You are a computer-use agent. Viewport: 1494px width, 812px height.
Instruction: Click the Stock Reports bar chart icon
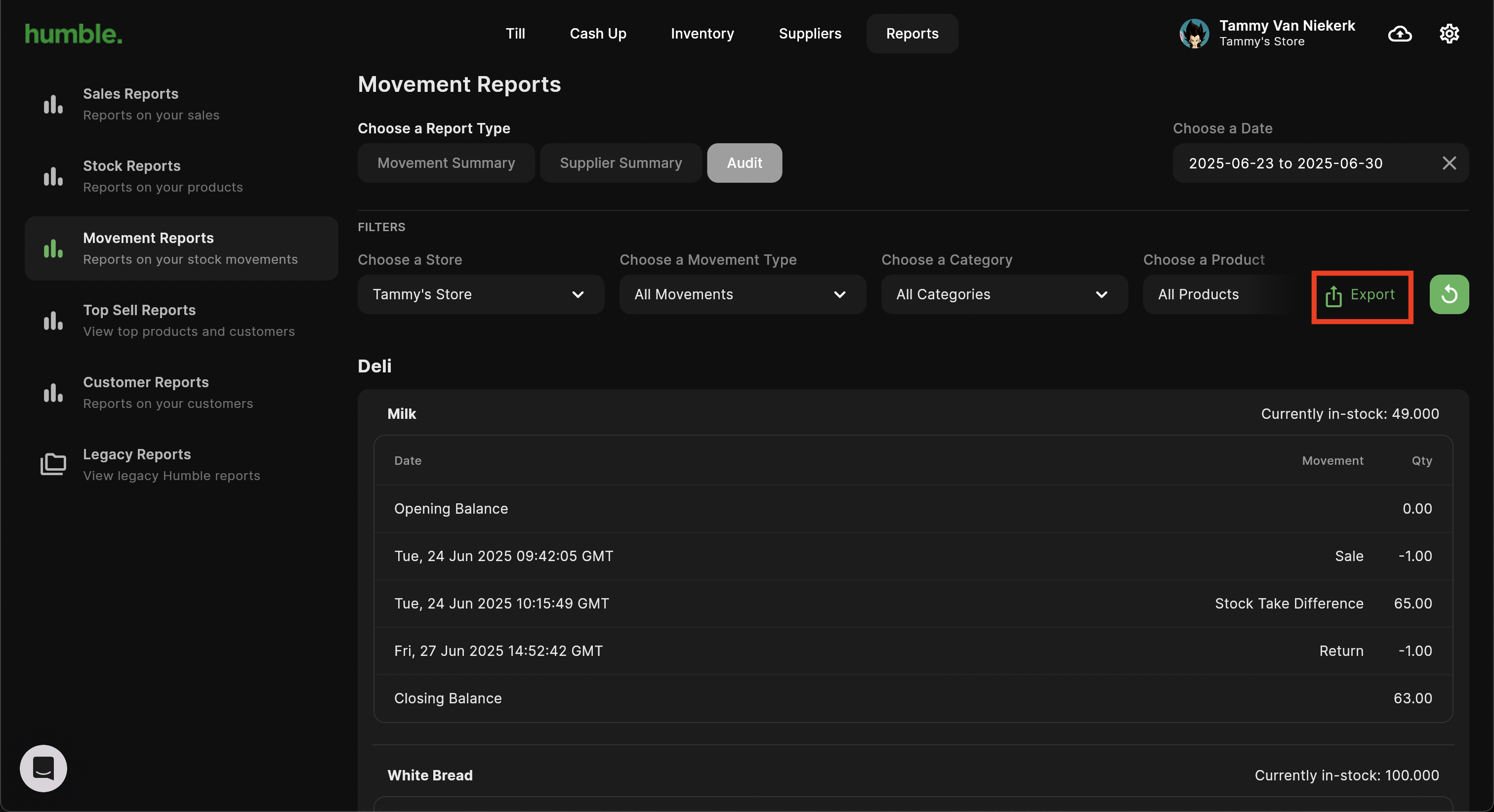[x=53, y=176]
